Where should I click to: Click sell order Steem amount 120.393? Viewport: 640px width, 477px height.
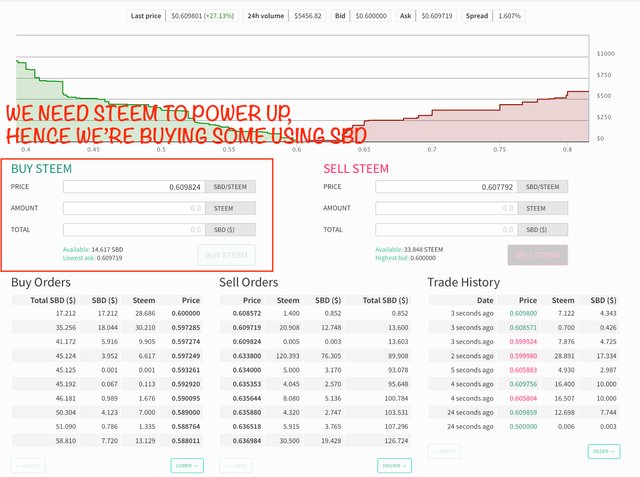click(x=288, y=356)
